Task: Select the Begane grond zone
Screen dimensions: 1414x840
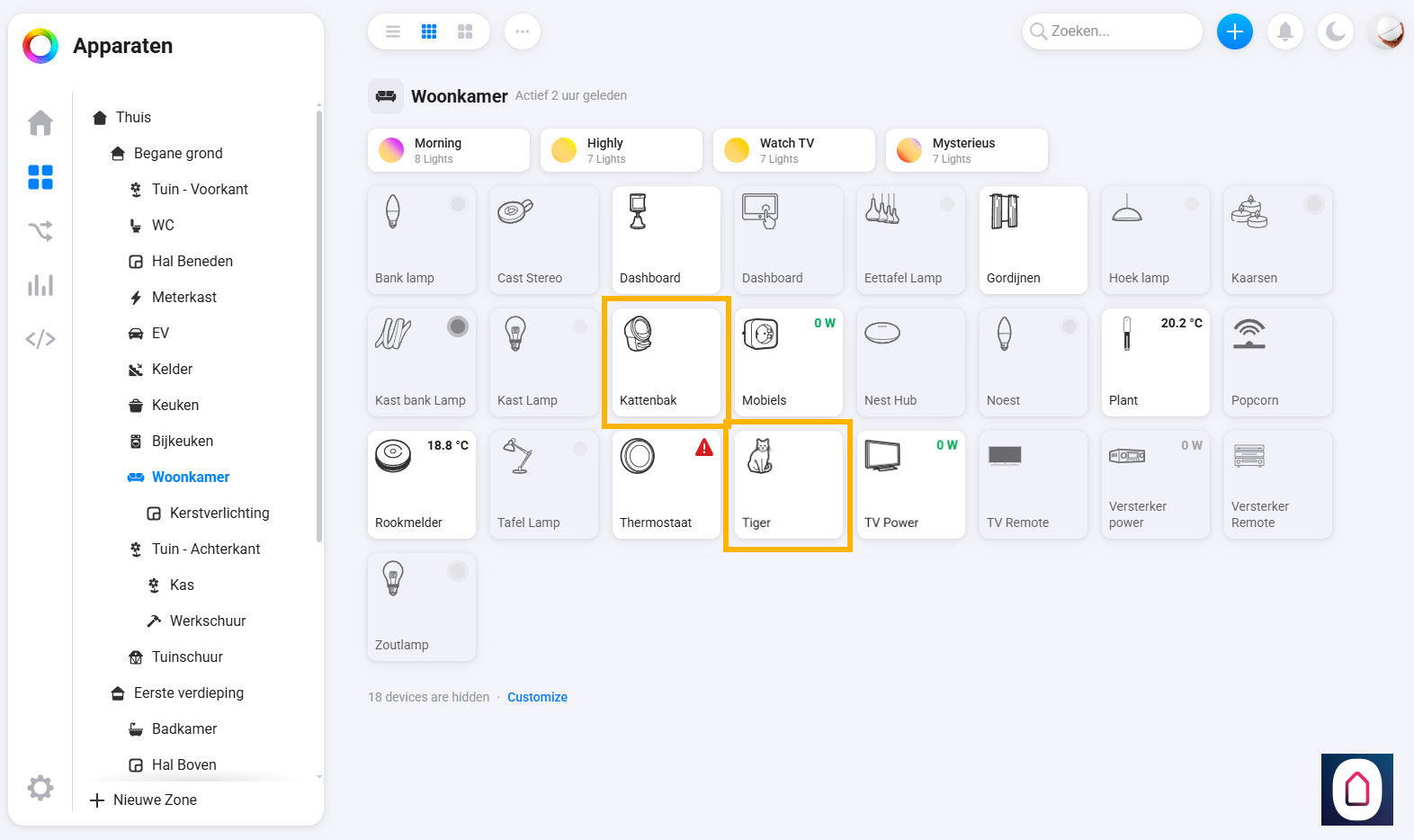Action: click(x=178, y=153)
